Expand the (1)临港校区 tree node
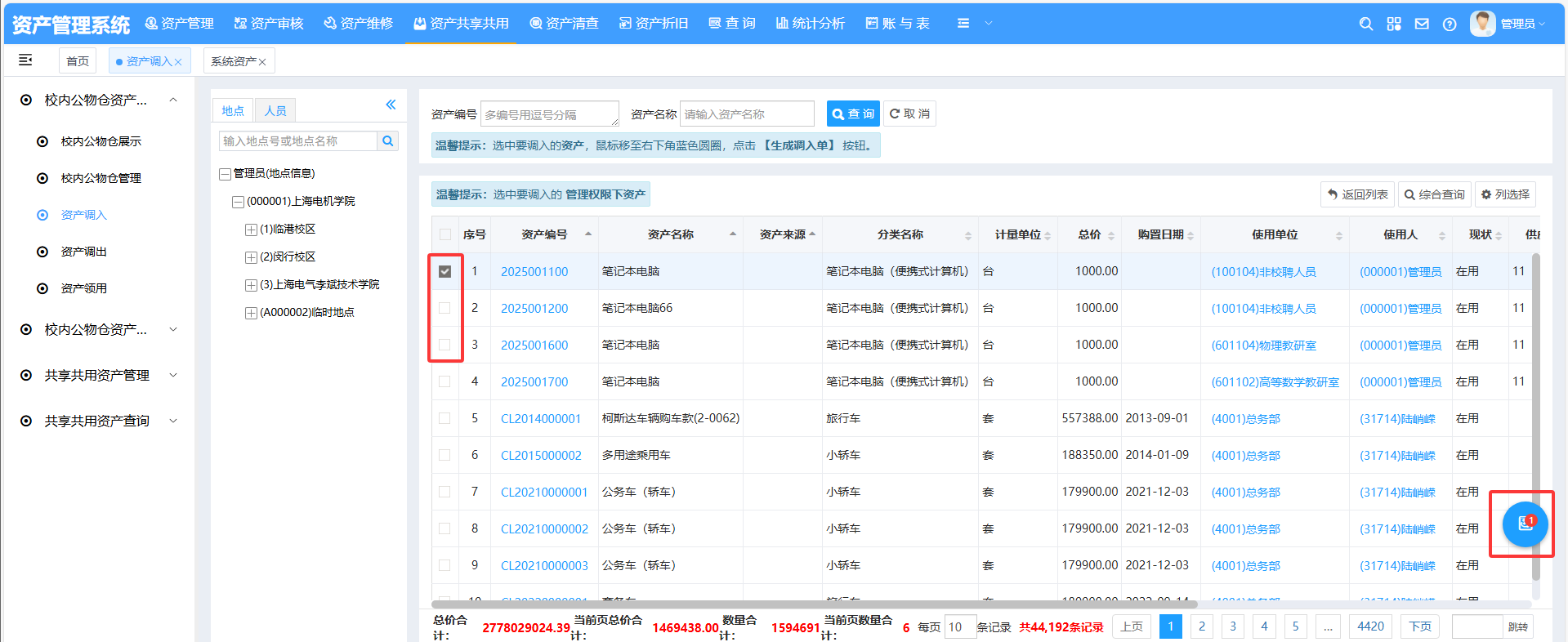The height and width of the screenshot is (642, 1568). 251,230
